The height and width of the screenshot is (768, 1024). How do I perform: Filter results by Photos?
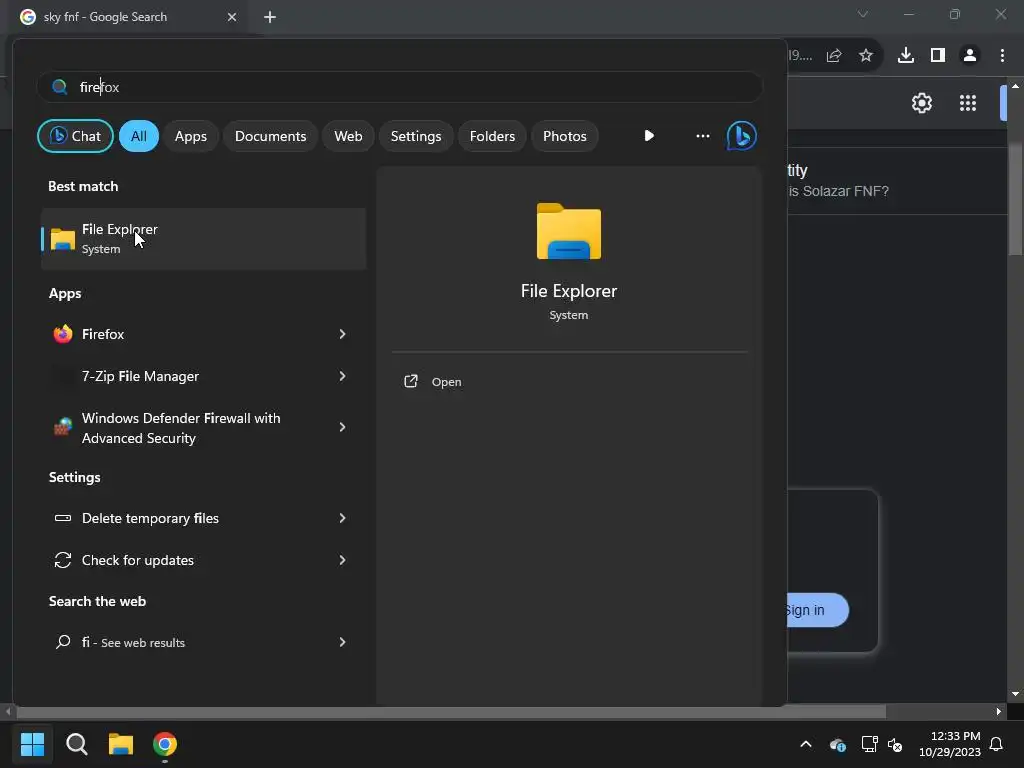tap(565, 136)
